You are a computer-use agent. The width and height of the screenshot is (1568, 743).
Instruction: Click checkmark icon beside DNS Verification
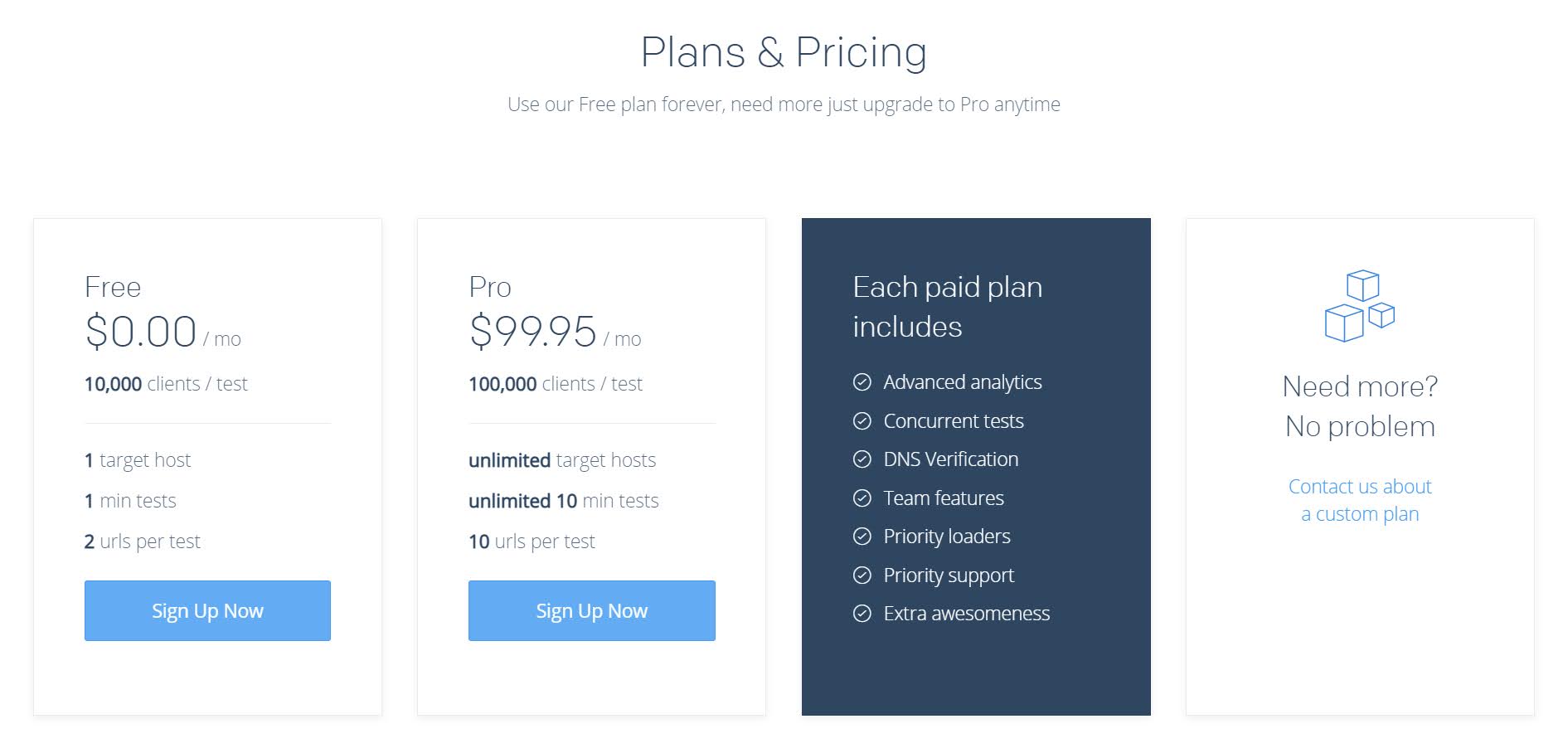[x=862, y=459]
